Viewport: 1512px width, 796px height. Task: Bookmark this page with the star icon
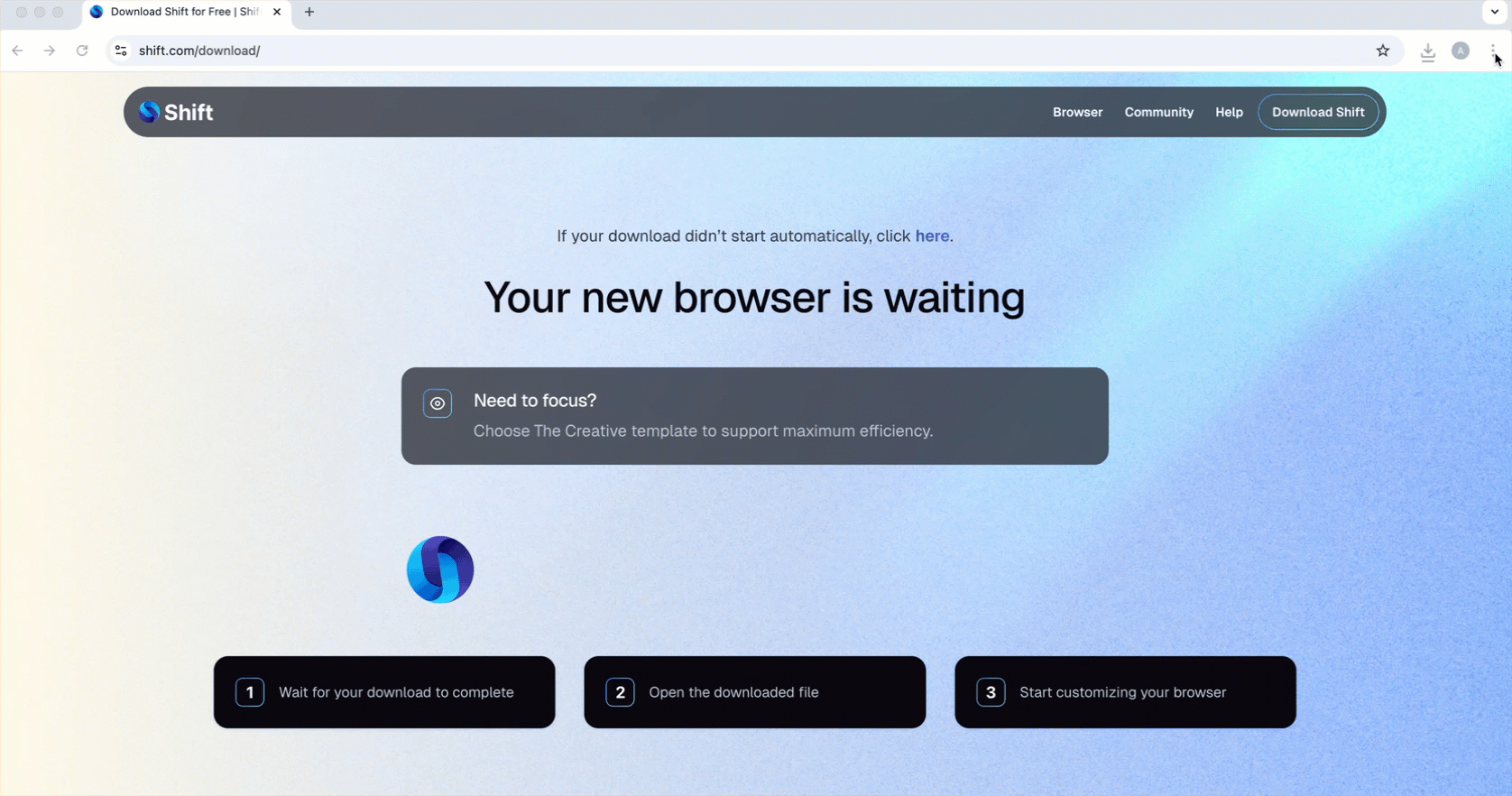point(1383,51)
